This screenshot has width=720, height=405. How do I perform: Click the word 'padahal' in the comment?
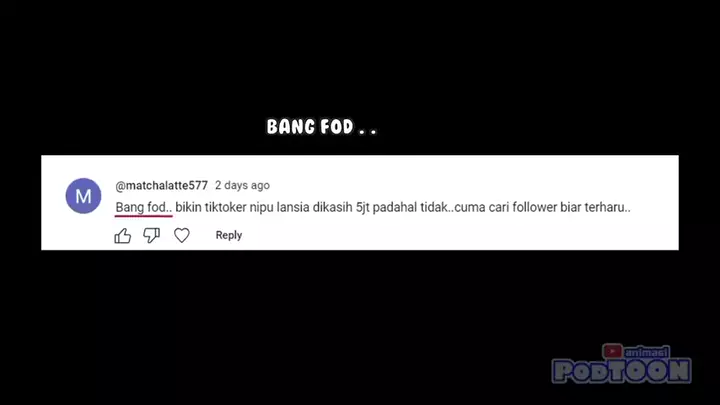[394, 208]
